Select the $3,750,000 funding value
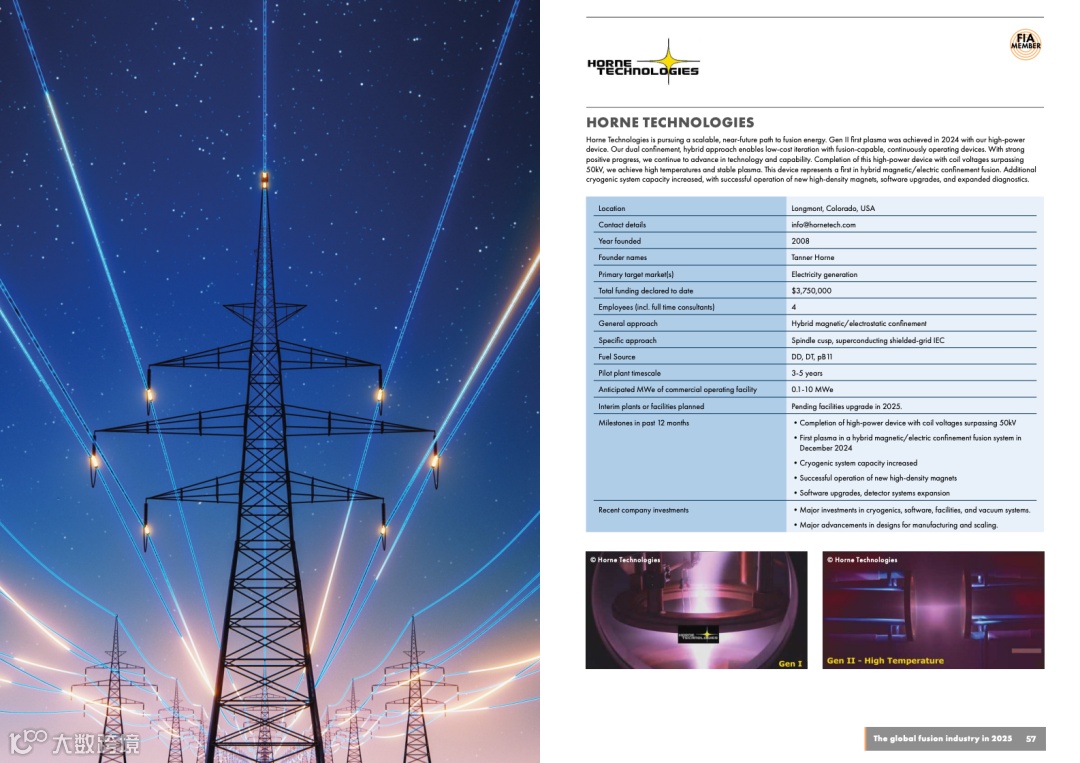Screen dimensions: 1080x763 coord(811,291)
